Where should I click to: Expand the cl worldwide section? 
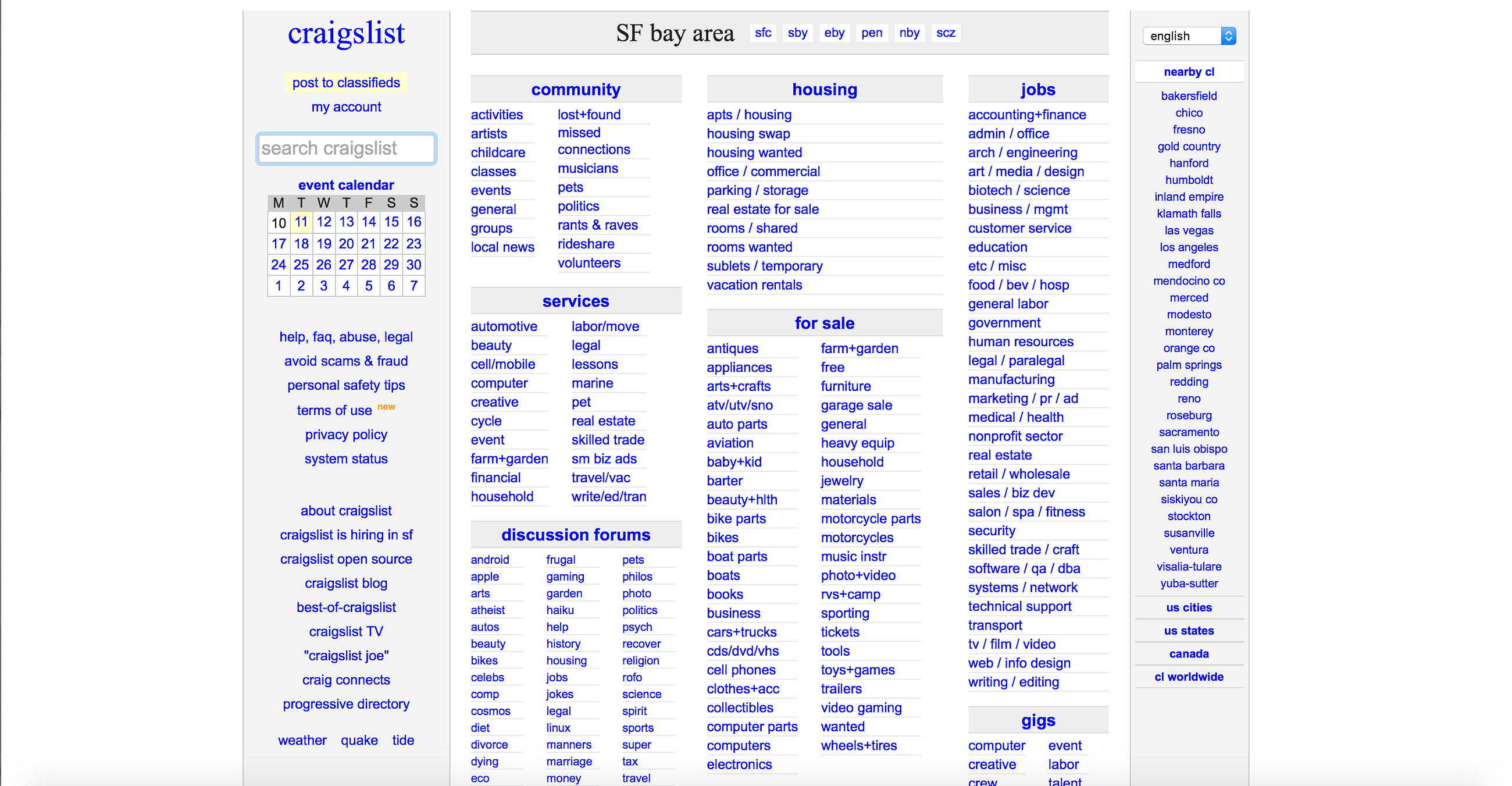1189,677
